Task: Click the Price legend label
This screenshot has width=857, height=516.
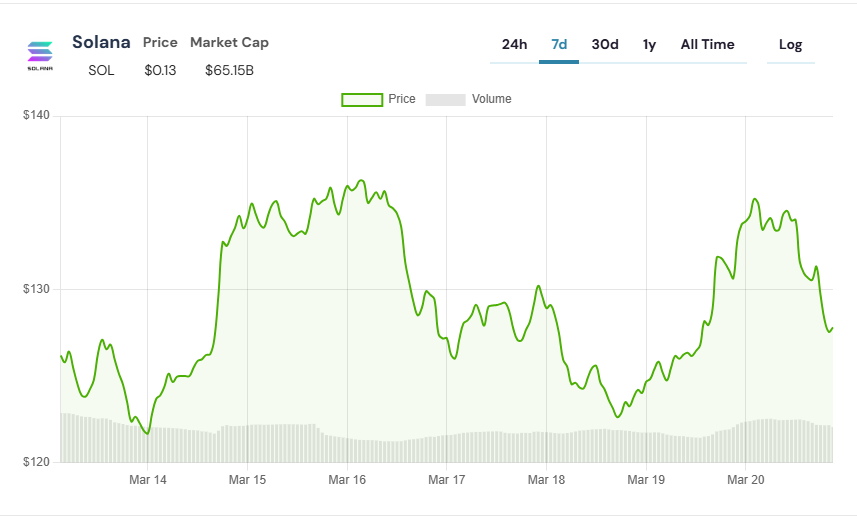Action: pyautogui.click(x=402, y=99)
